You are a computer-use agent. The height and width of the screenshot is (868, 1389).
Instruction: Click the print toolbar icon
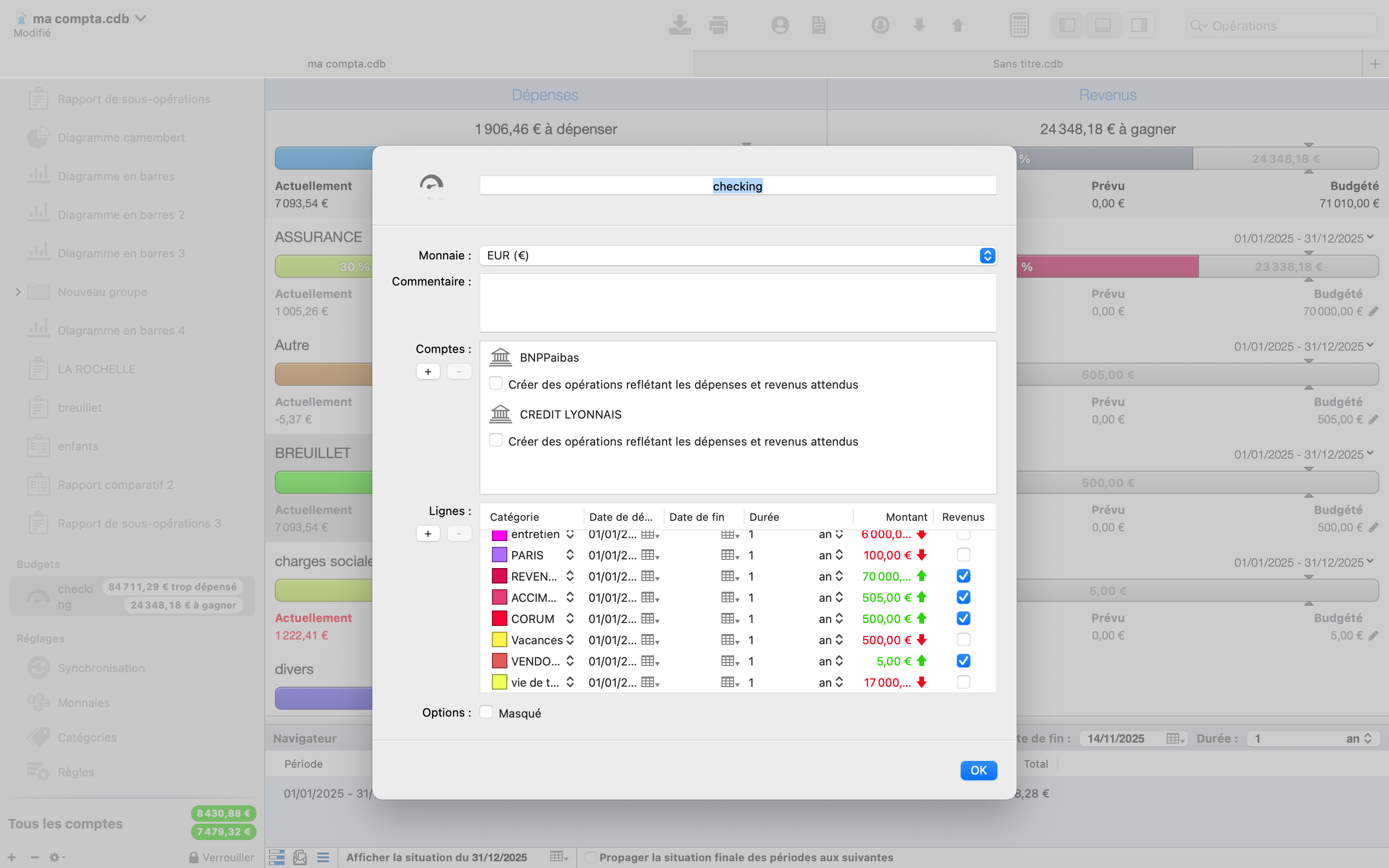[x=718, y=25]
